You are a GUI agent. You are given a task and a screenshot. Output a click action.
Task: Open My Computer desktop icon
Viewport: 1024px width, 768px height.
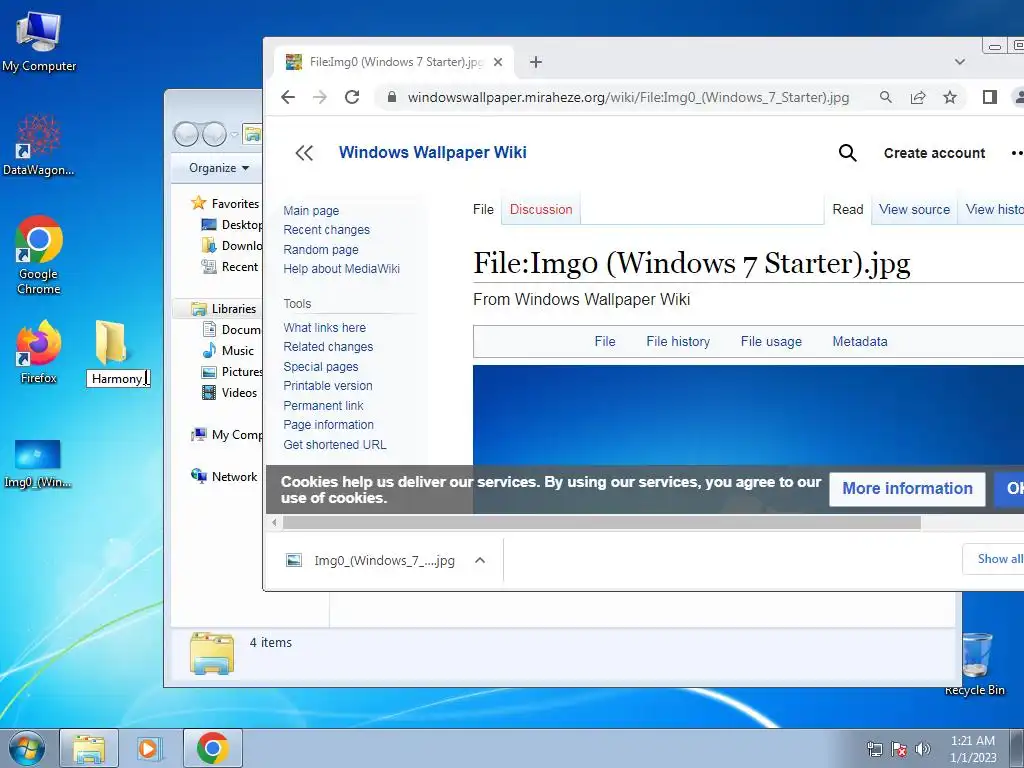[39, 42]
